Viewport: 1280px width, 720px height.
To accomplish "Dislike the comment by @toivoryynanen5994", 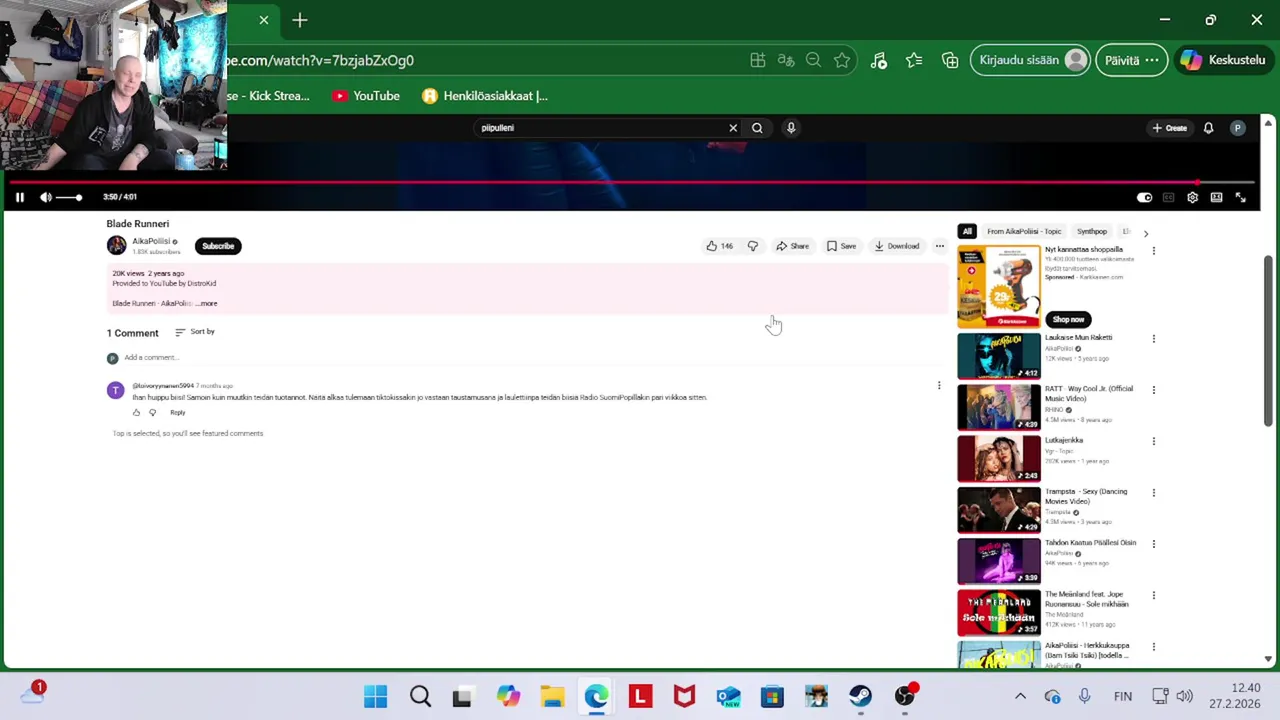I will 153,413.
